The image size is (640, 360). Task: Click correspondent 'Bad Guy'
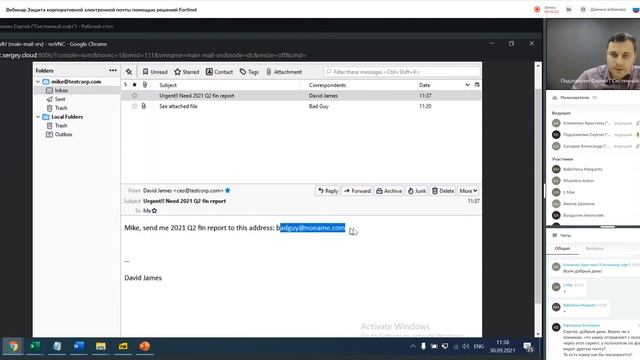318,106
